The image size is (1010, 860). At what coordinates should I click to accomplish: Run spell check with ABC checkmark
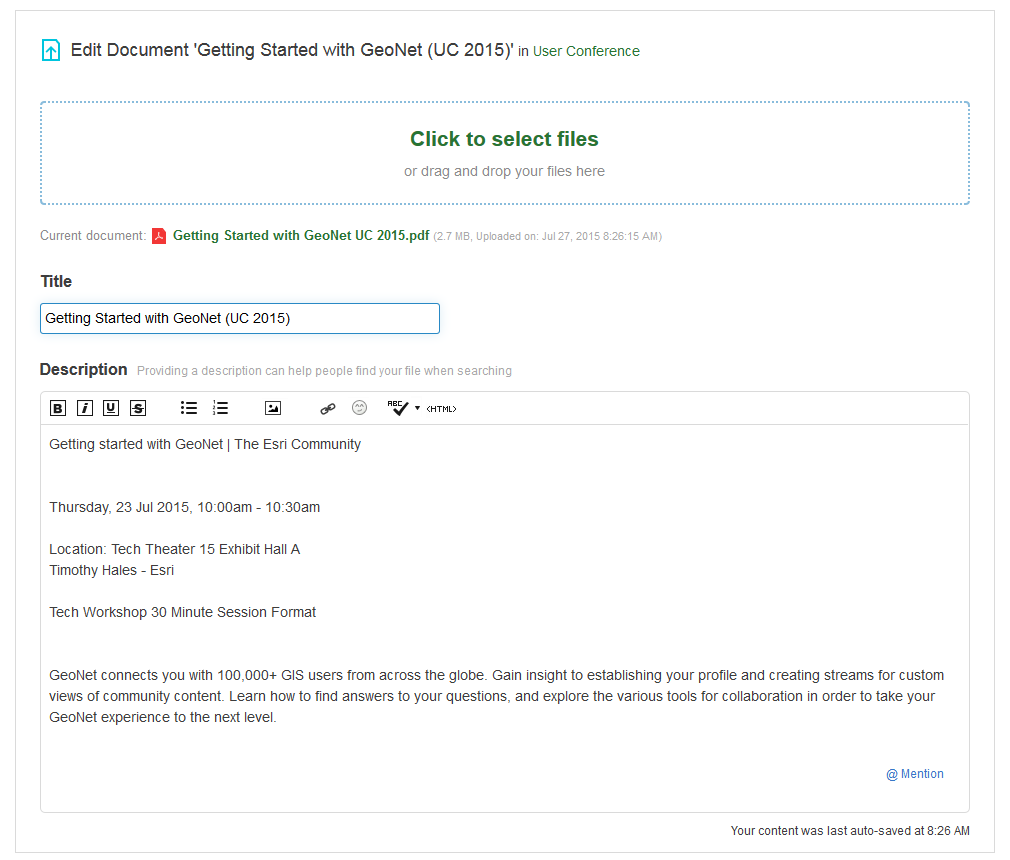[398, 408]
